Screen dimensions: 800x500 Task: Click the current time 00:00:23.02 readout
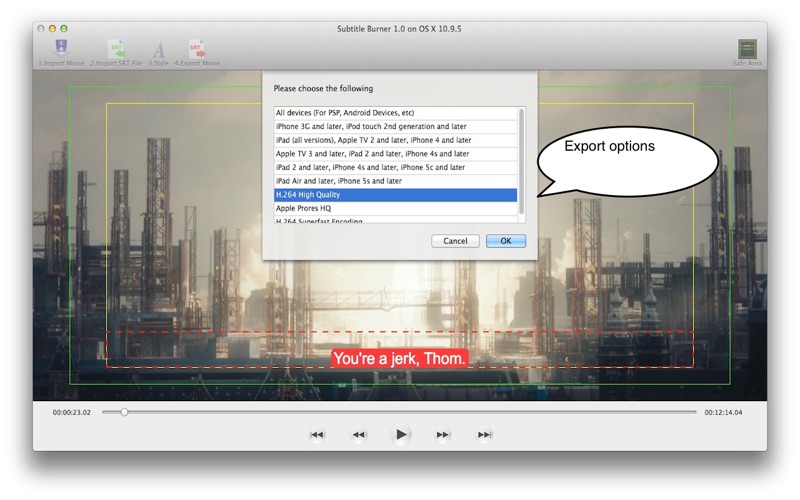[71, 412]
